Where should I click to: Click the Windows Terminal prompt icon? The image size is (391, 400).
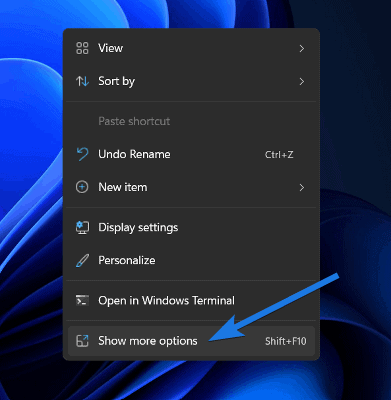[82, 300]
